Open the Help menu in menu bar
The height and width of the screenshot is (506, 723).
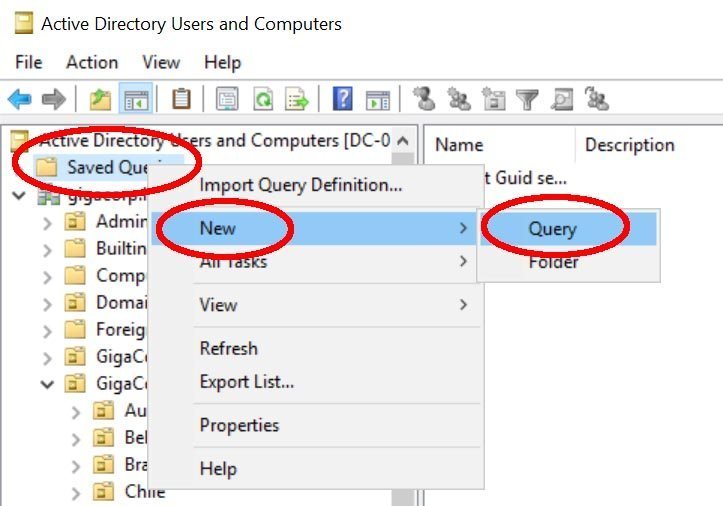(x=223, y=62)
